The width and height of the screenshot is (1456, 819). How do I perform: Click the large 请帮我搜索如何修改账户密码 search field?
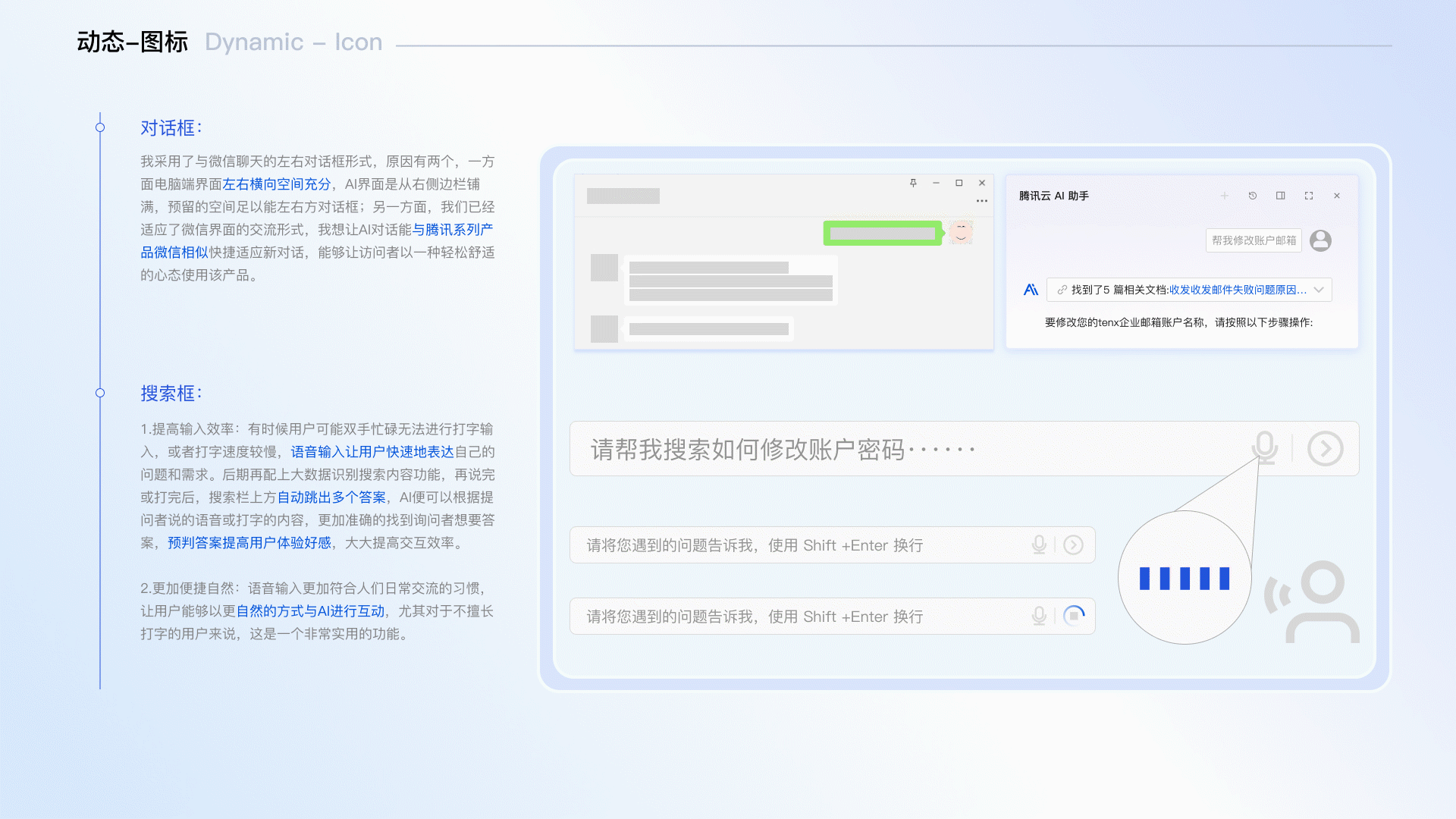click(964, 449)
